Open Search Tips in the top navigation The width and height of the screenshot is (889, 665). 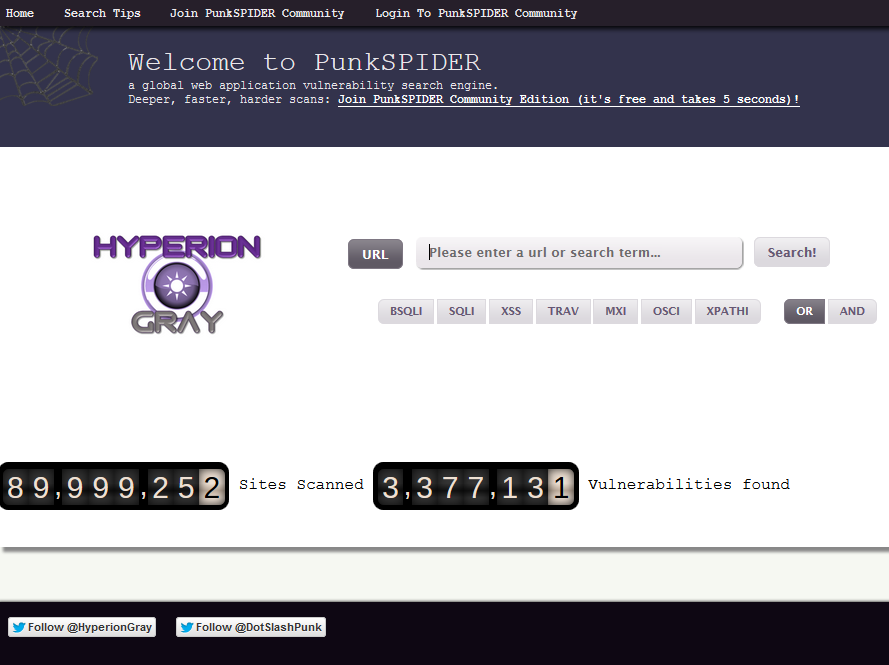point(102,13)
